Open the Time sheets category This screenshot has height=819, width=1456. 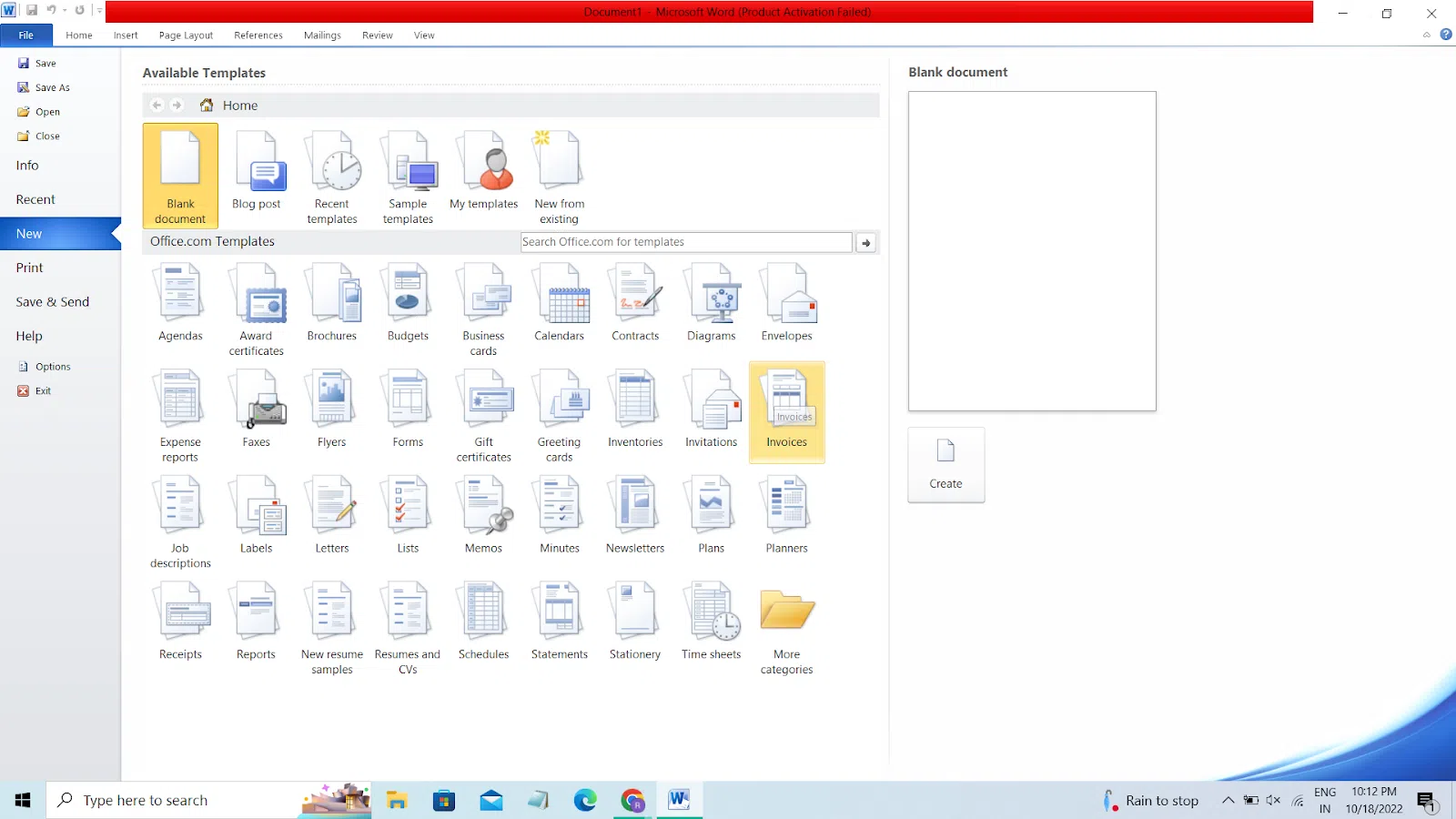click(711, 621)
